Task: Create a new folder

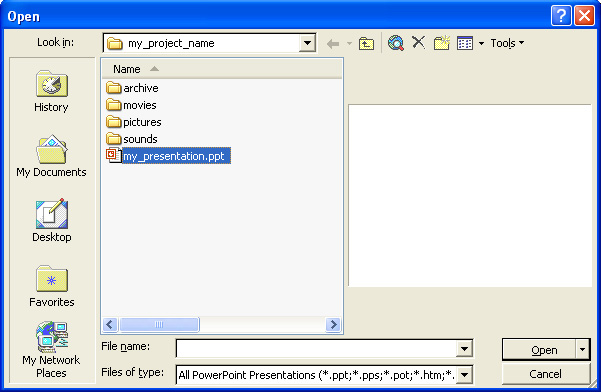Action: coord(442,43)
